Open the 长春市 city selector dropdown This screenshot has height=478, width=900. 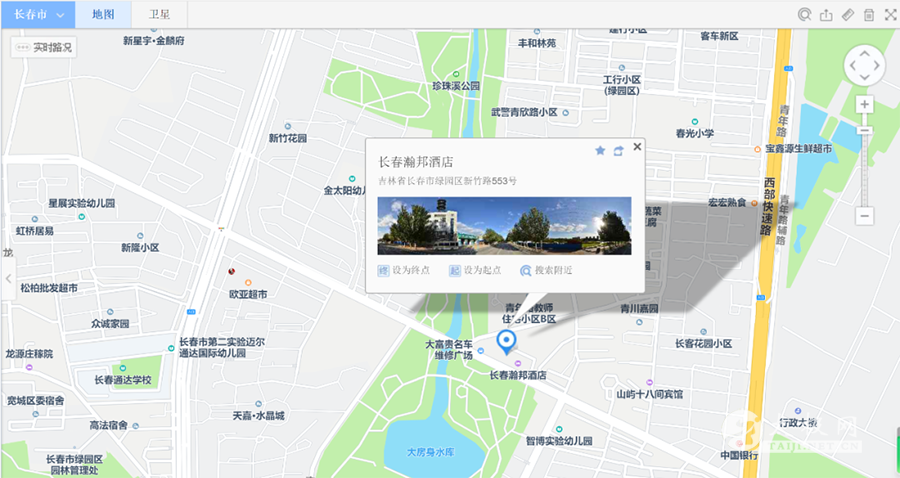click(38, 15)
